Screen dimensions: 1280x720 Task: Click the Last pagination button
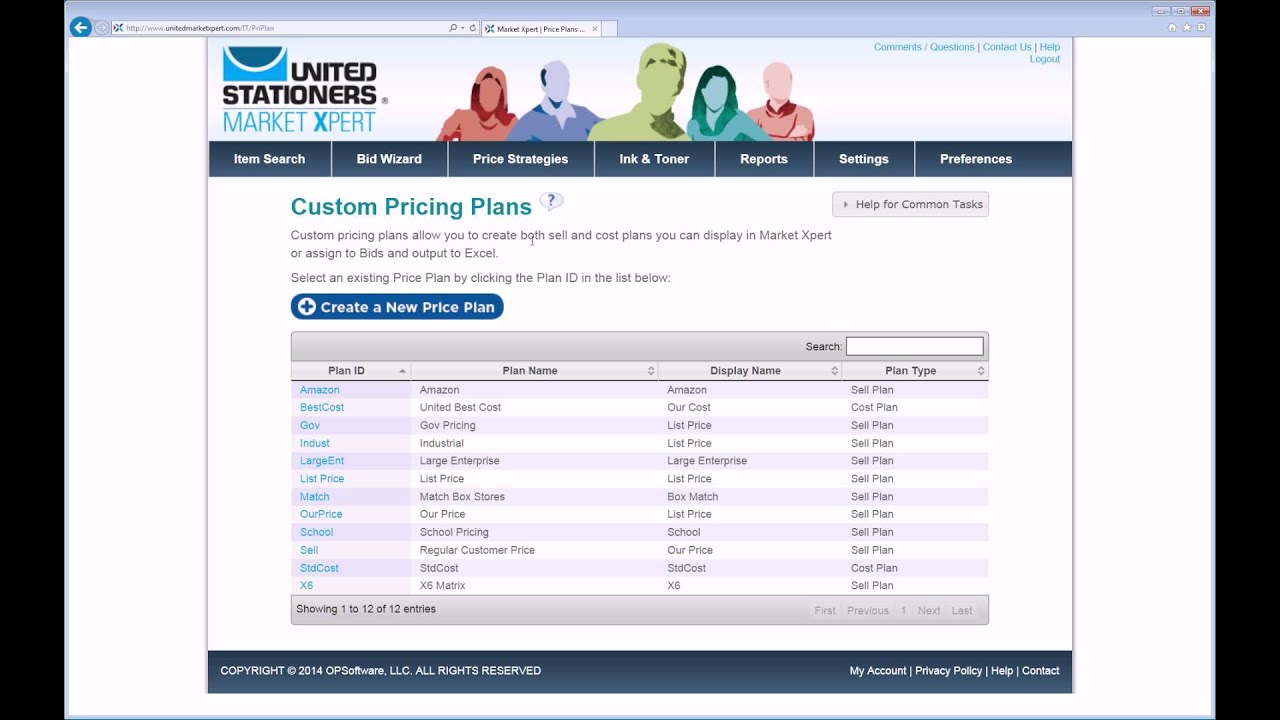click(x=962, y=610)
